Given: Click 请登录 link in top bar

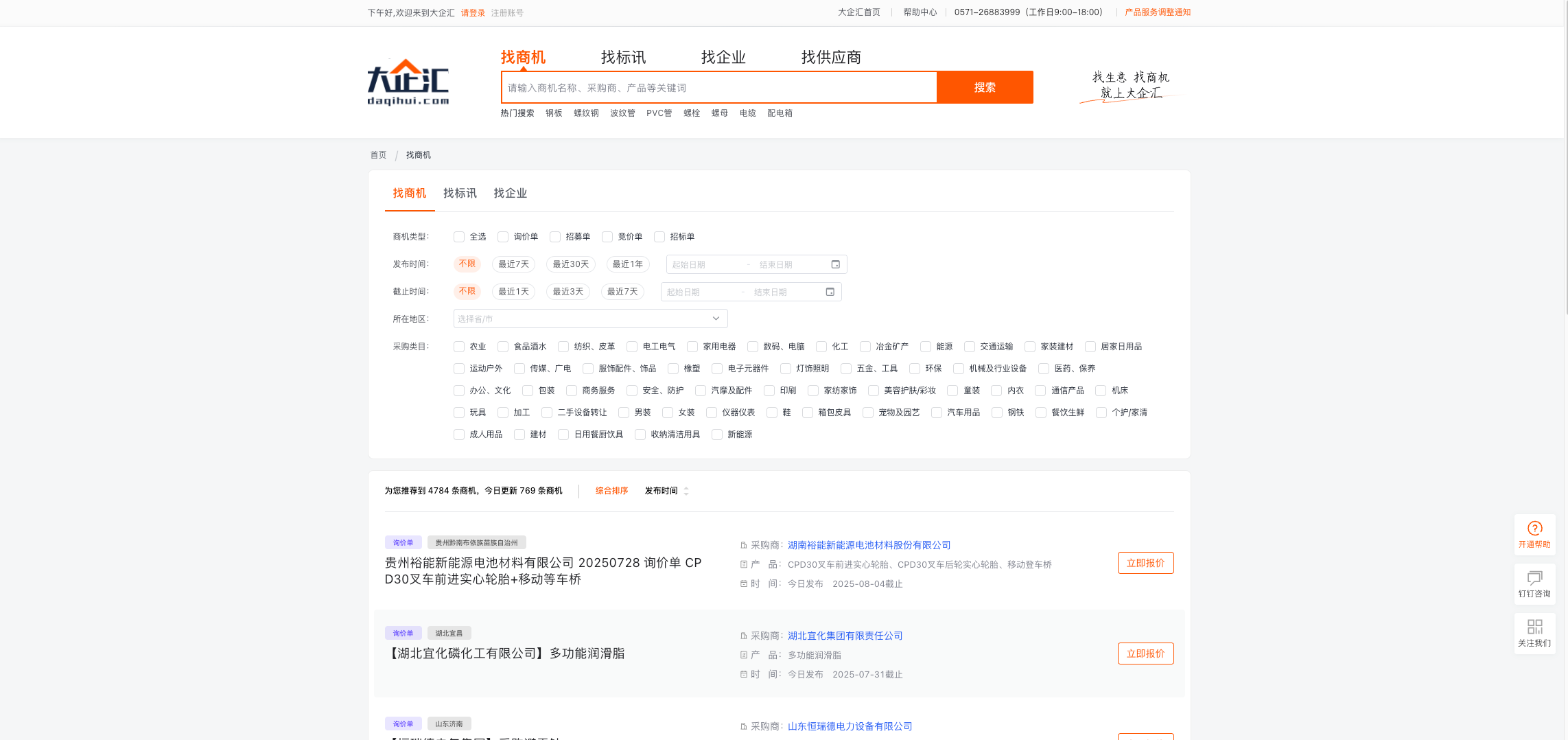Looking at the screenshot, I should click(x=473, y=12).
